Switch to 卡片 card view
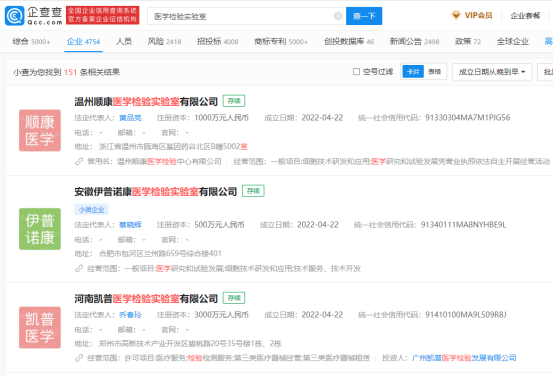 pos(413,72)
